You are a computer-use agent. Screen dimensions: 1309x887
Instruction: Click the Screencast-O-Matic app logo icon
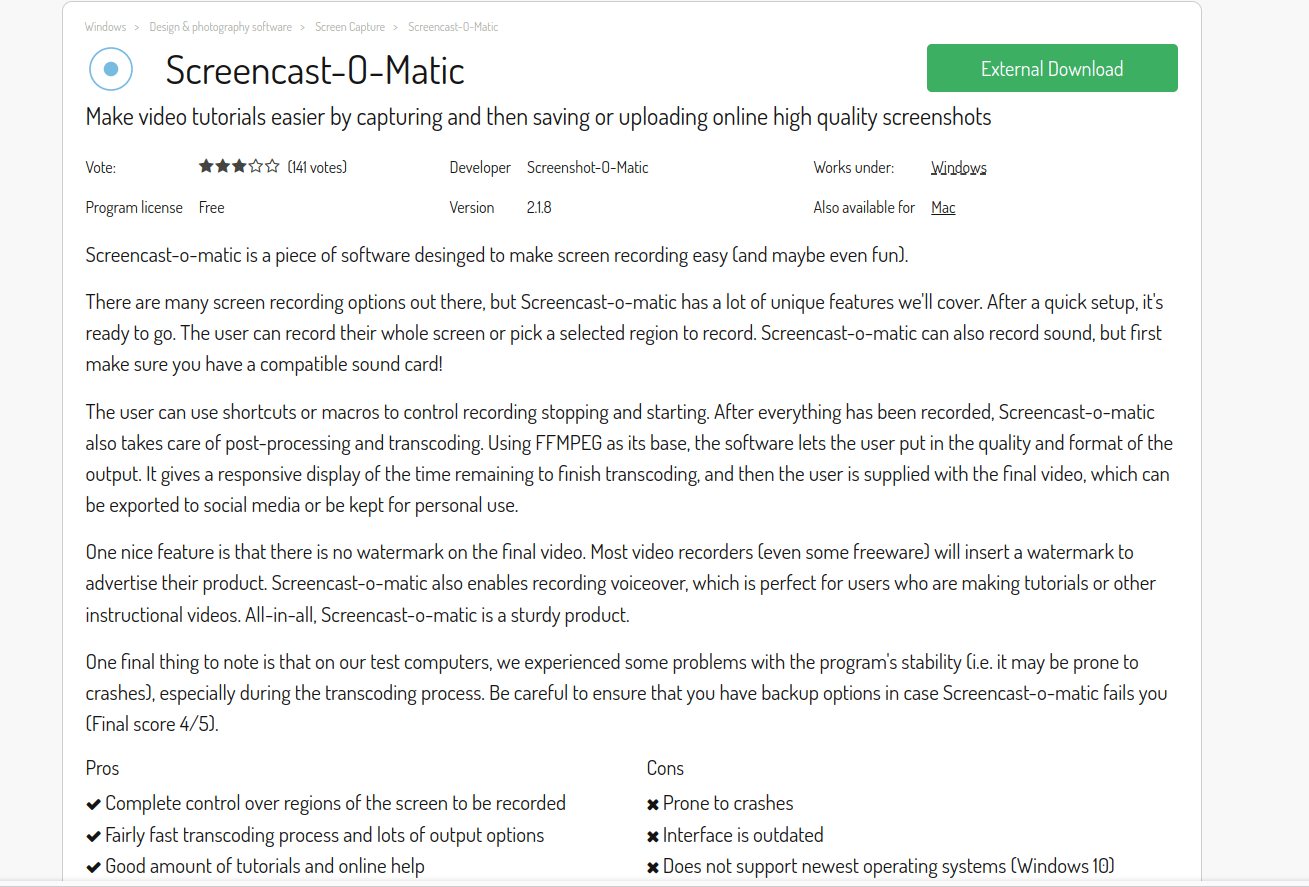coord(111,69)
